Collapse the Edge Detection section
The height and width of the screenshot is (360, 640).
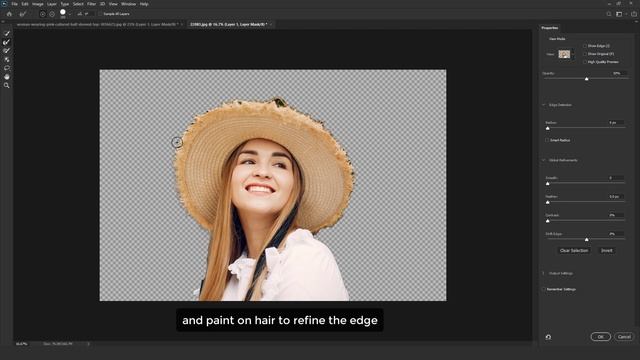click(544, 105)
